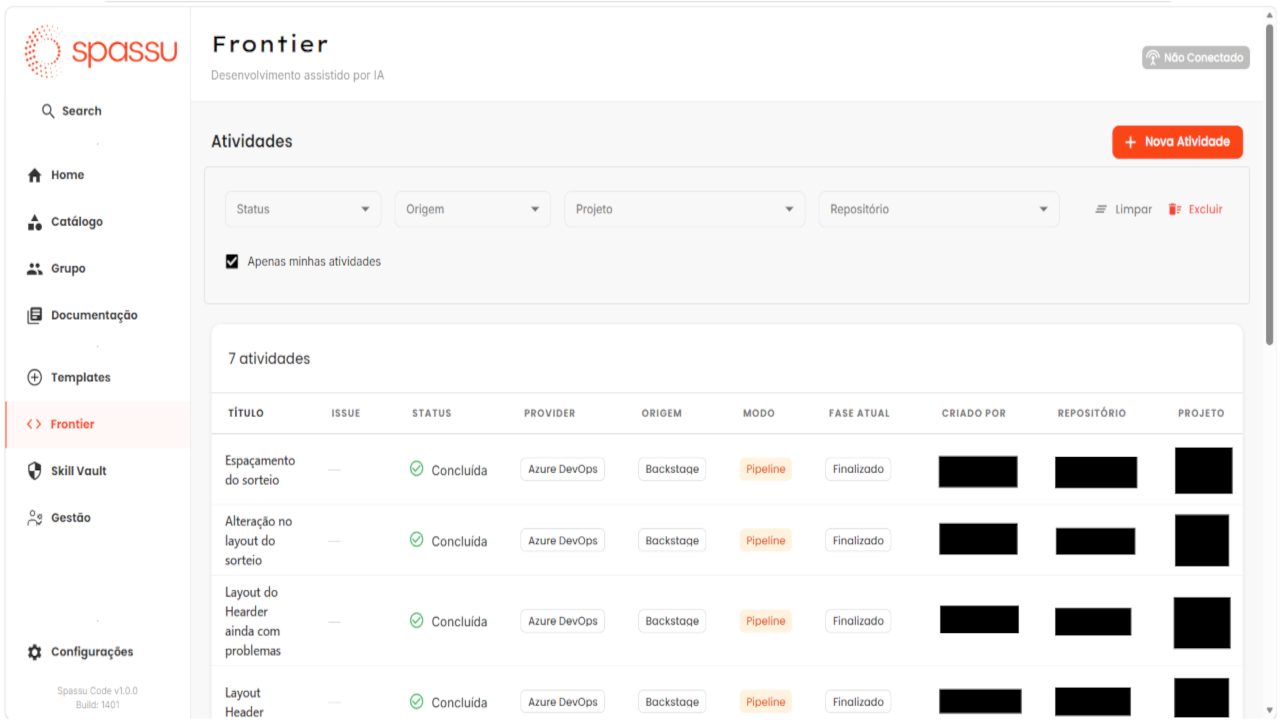1280x720 pixels.
Task: Click Azure DevOps chip in Alteração no layout row
Action: pyautogui.click(x=562, y=540)
